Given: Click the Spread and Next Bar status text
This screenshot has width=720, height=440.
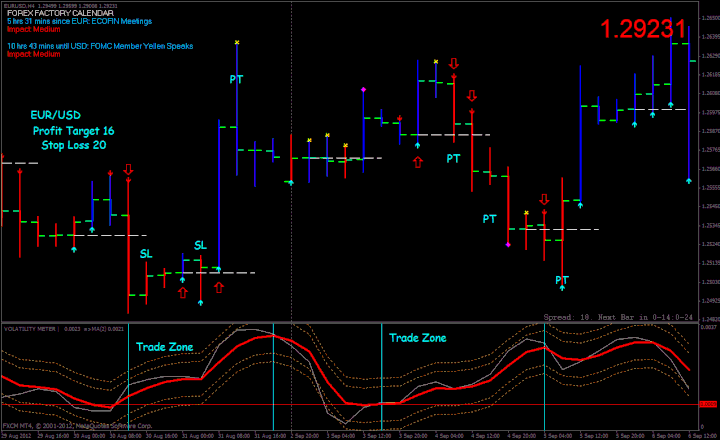Looking at the screenshot, I should [x=618, y=317].
